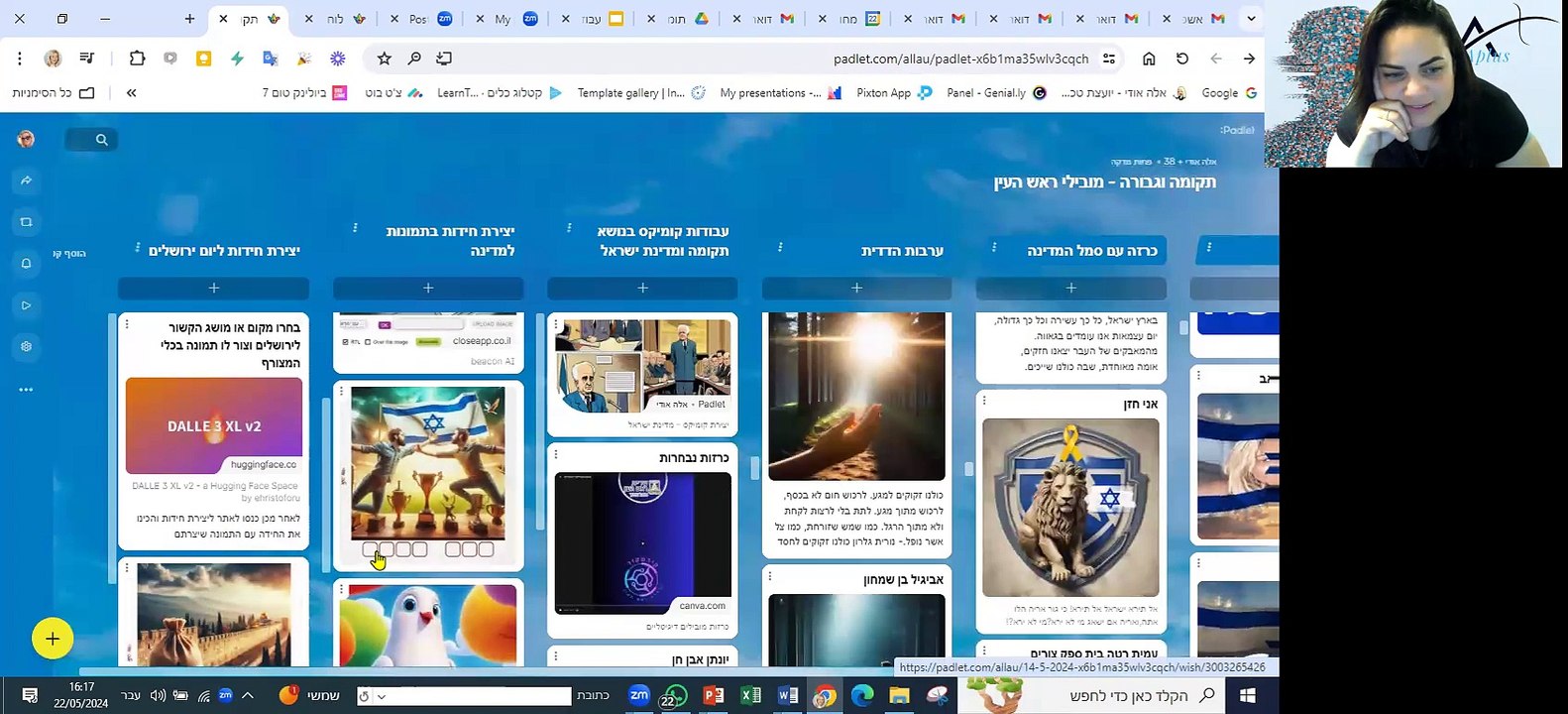Open the Chrome extensions puzzle icon
Viewport: 1568px width, 714px height.
point(137,59)
